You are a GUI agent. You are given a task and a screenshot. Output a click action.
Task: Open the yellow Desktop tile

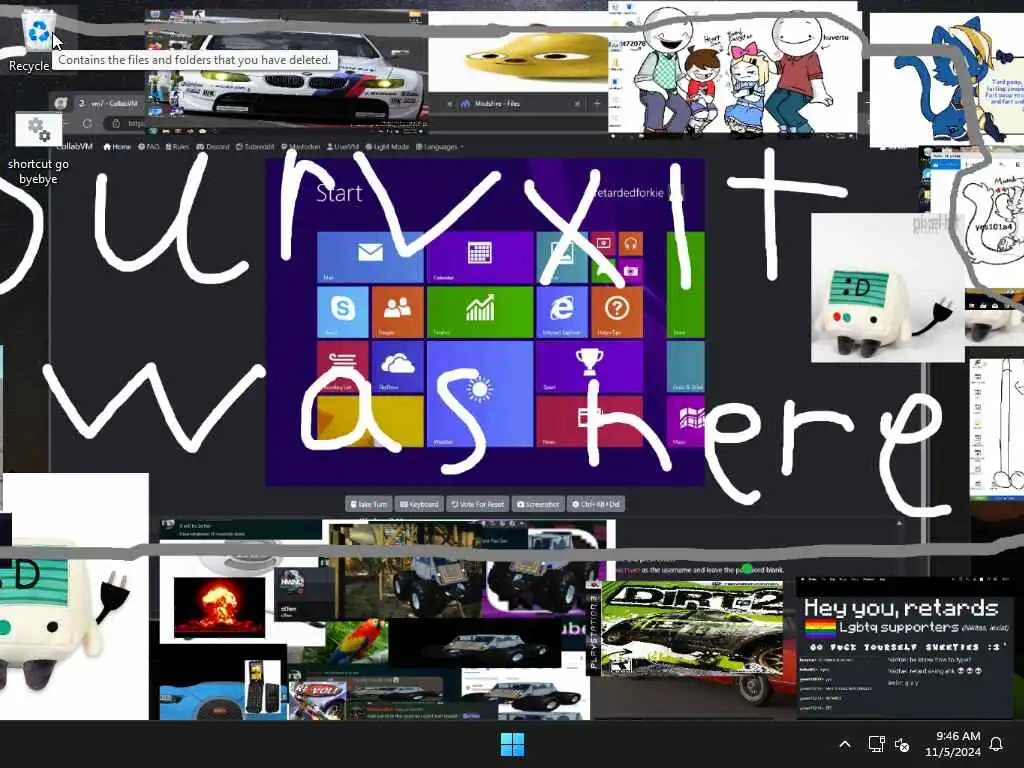pos(370,421)
